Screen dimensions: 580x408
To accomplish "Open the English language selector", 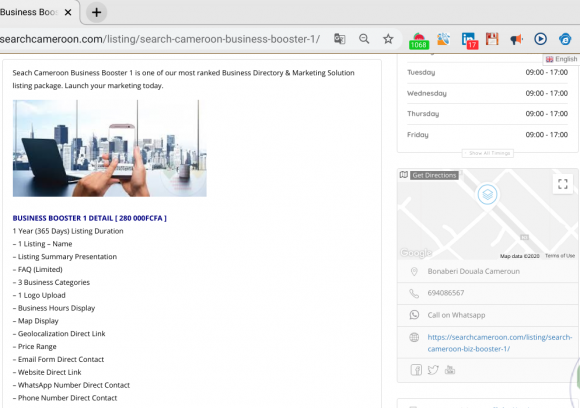I will click(x=562, y=59).
